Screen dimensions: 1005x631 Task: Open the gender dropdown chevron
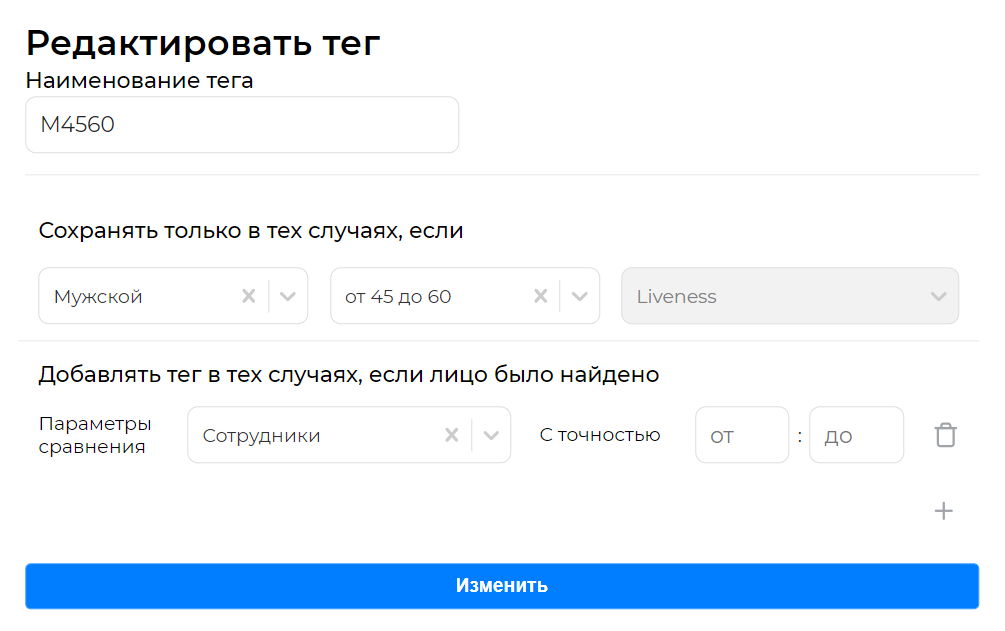288,295
